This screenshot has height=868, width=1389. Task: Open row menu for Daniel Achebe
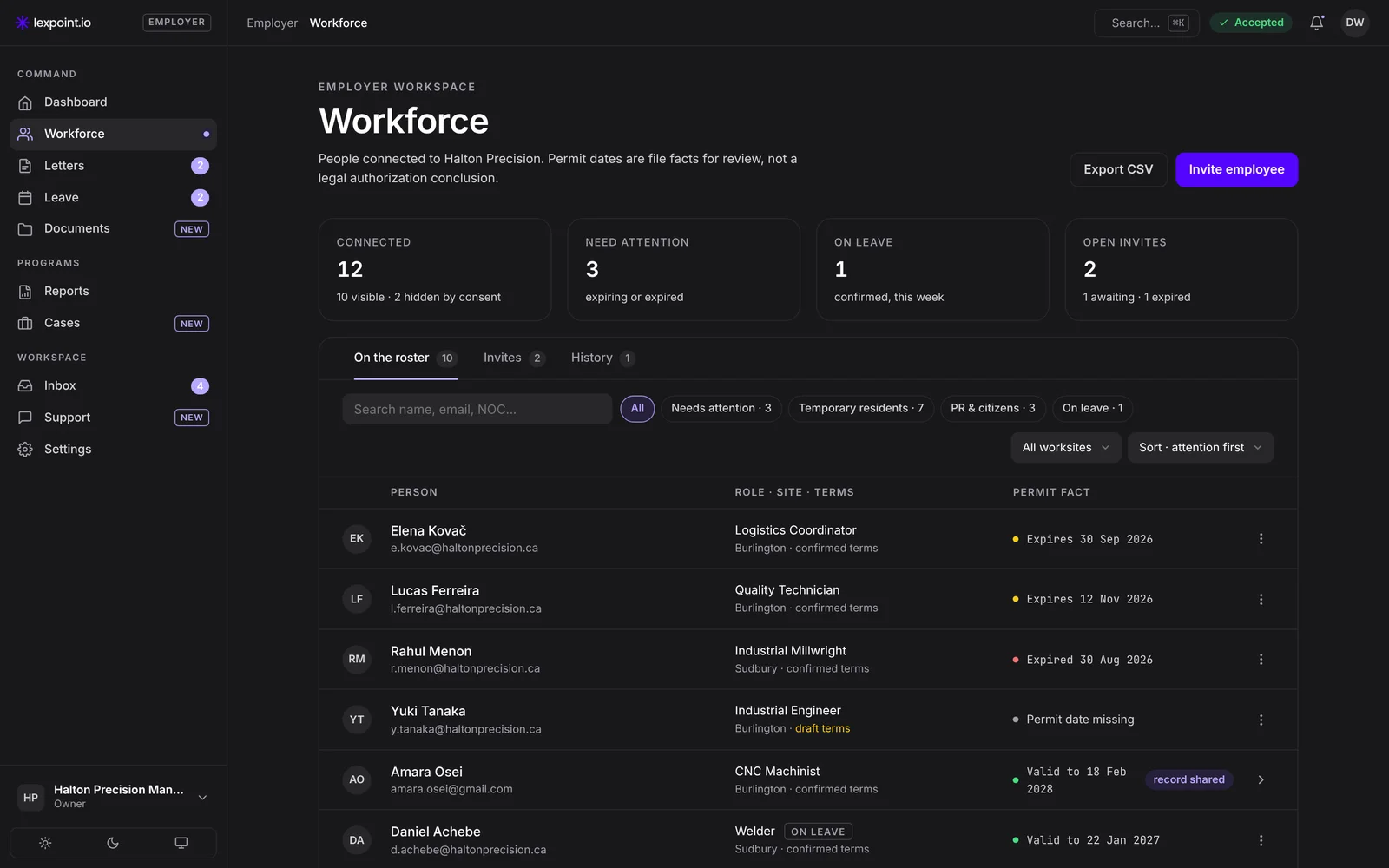tap(1261, 840)
